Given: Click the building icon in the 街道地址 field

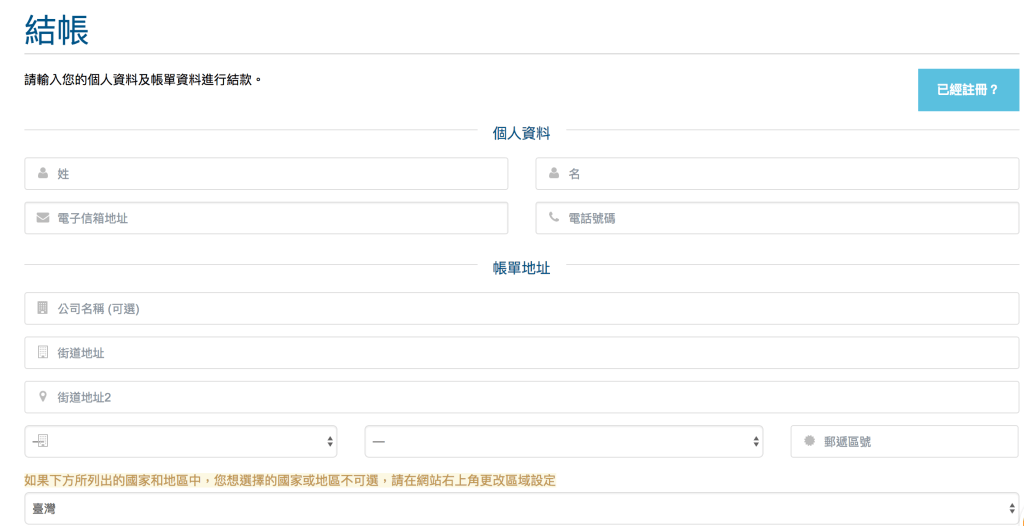Looking at the screenshot, I should 43,352.
